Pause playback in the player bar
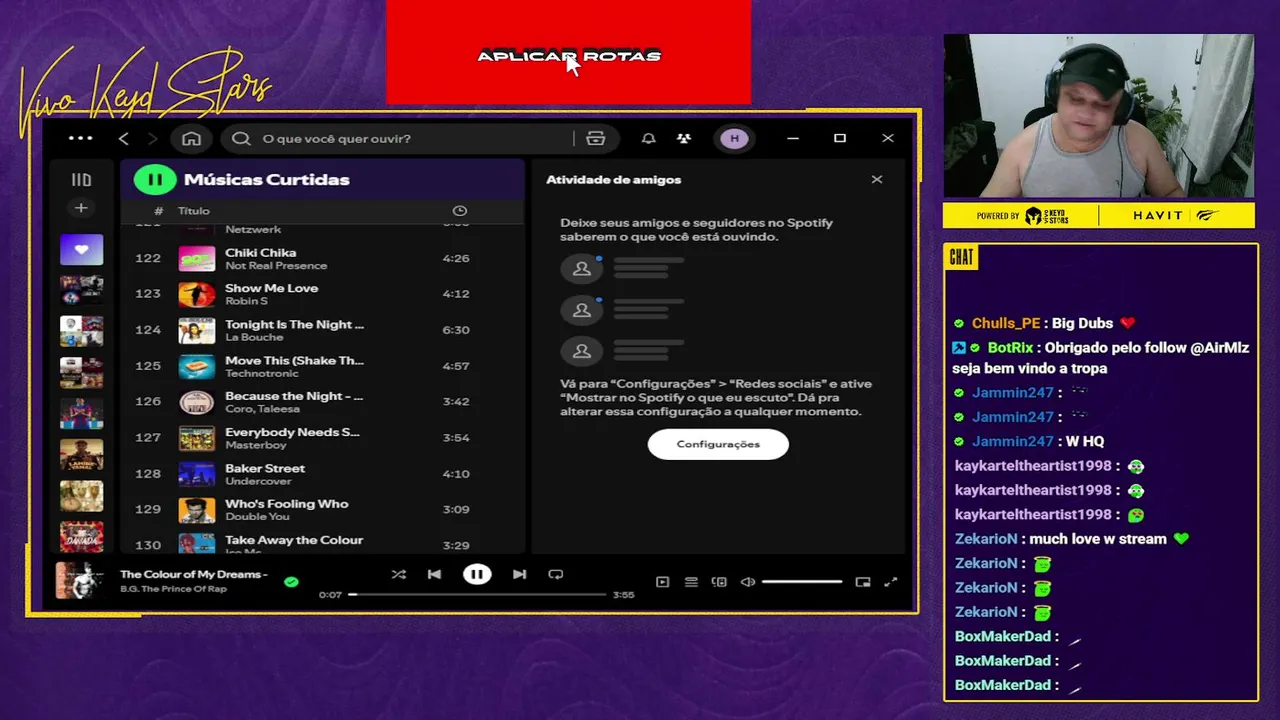The height and width of the screenshot is (720, 1280). pyautogui.click(x=477, y=574)
